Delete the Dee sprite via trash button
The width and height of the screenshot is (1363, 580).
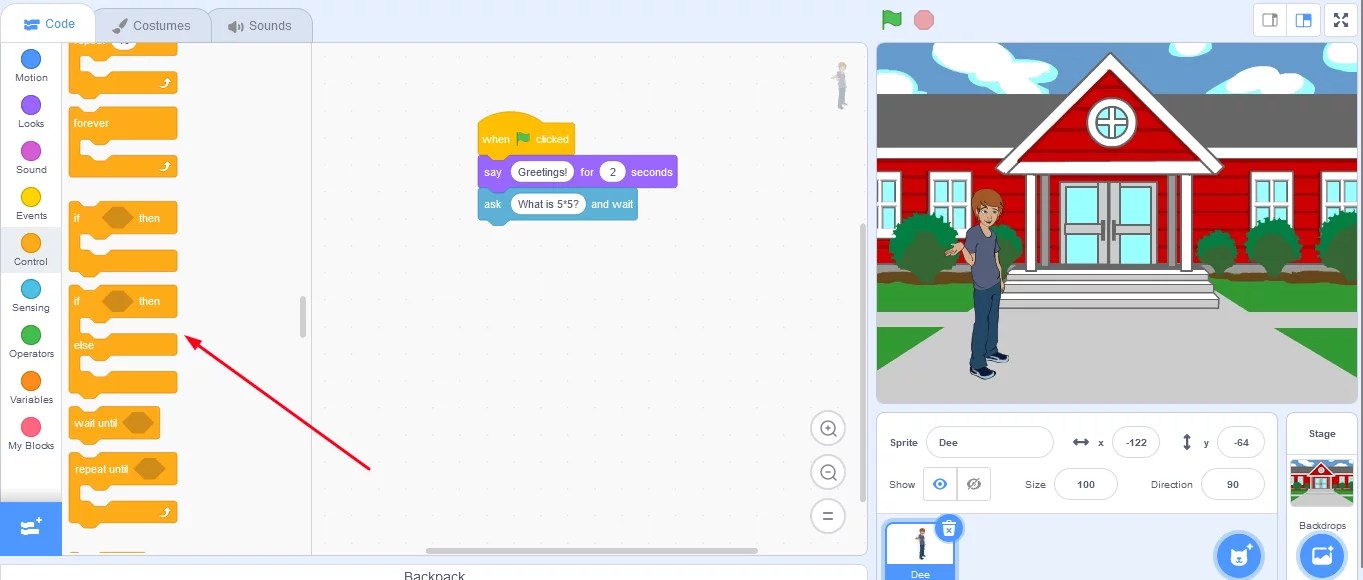[948, 528]
